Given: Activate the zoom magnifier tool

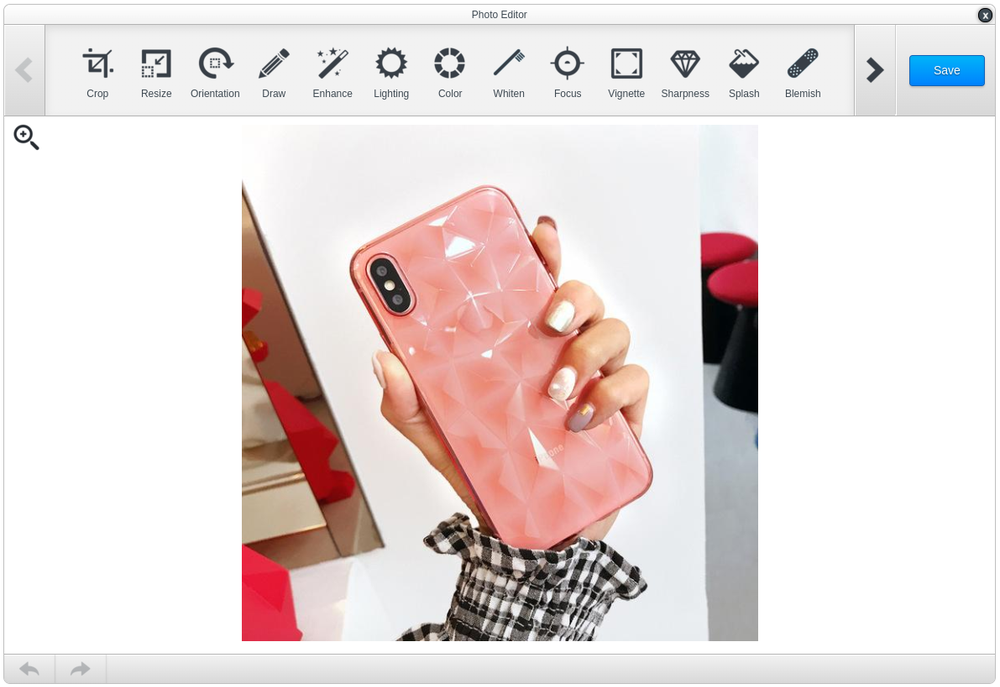Looking at the screenshot, I should 25,137.
